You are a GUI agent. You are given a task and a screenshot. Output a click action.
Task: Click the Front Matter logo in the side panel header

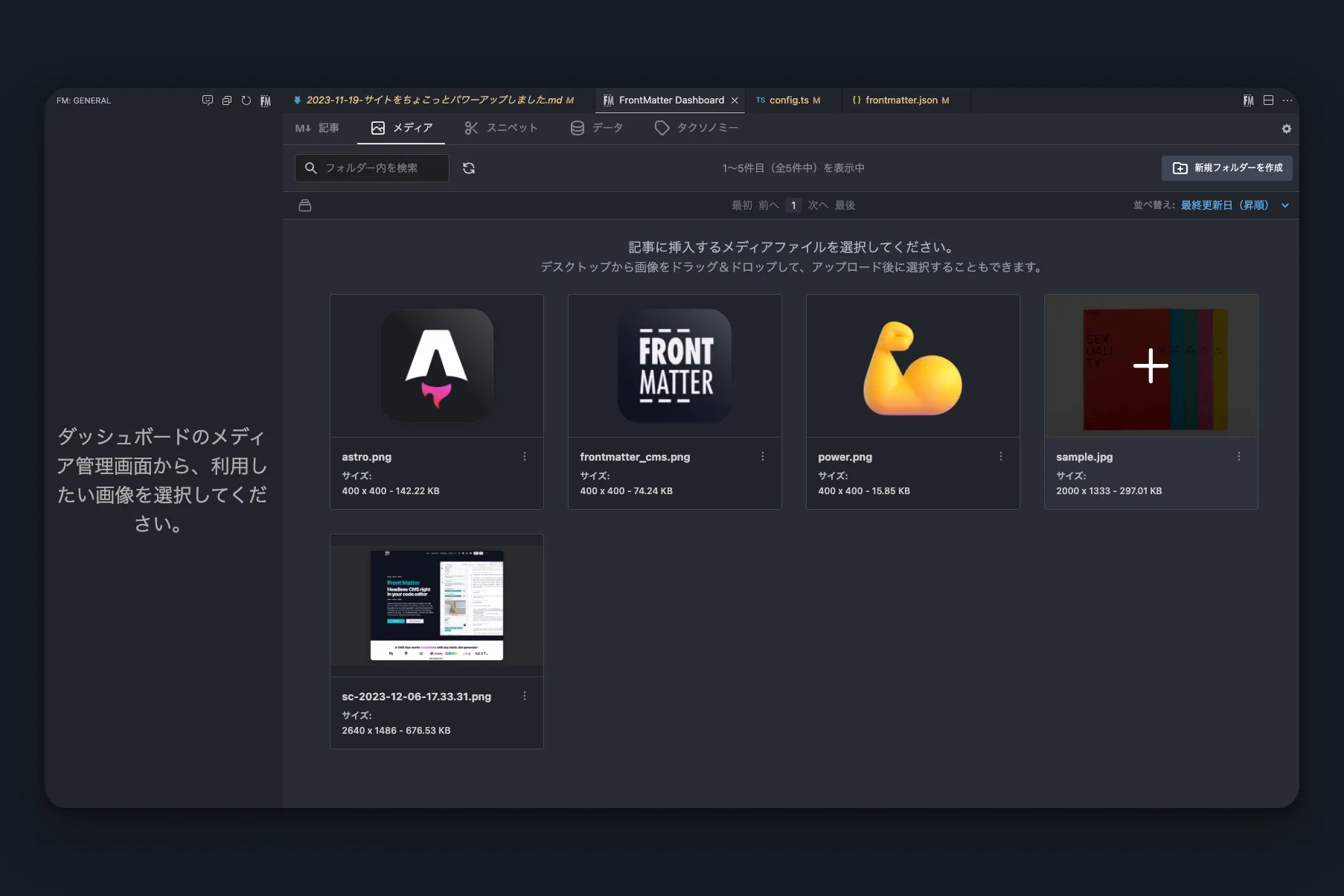click(266, 100)
